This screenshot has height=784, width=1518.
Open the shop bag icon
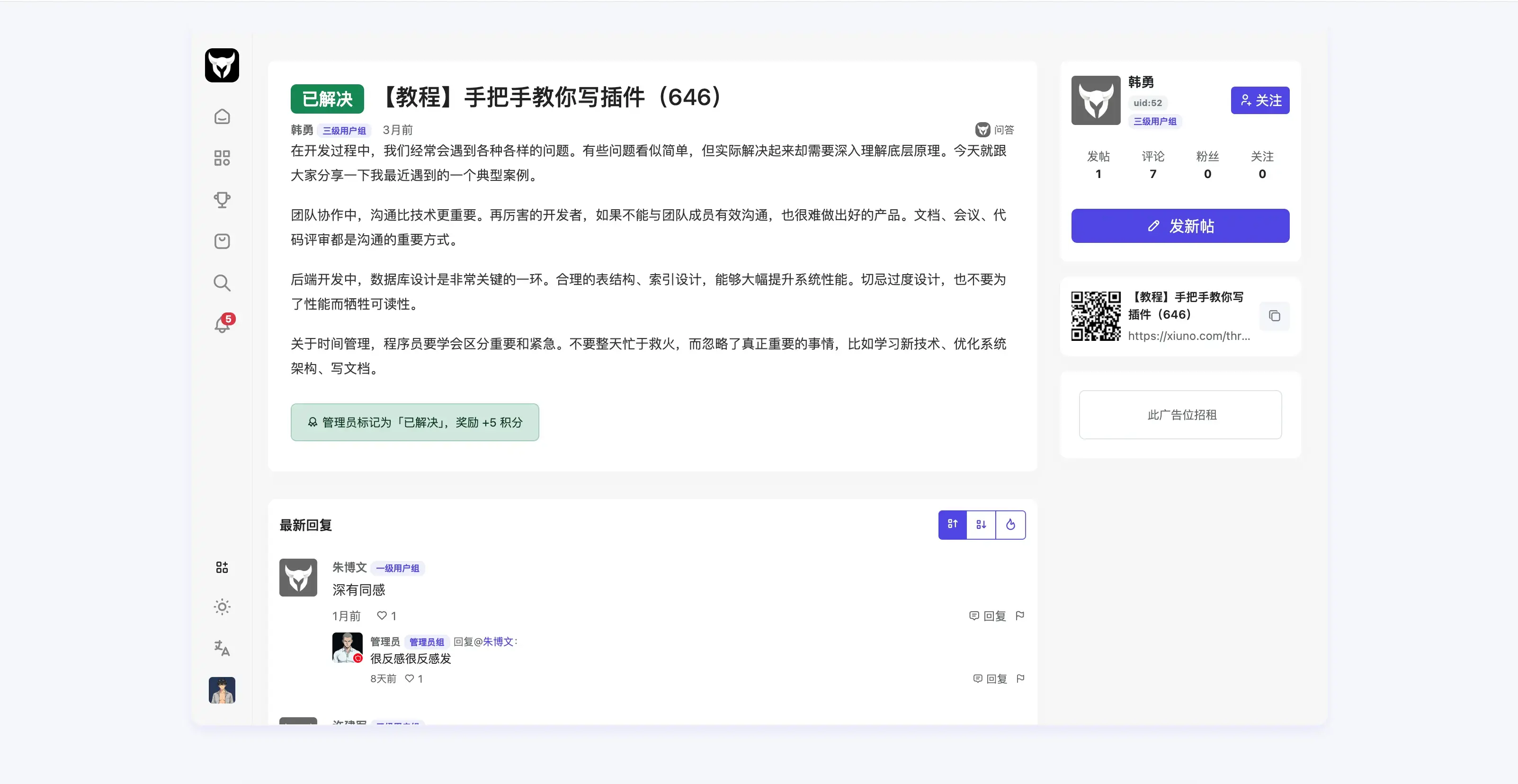tap(222, 241)
